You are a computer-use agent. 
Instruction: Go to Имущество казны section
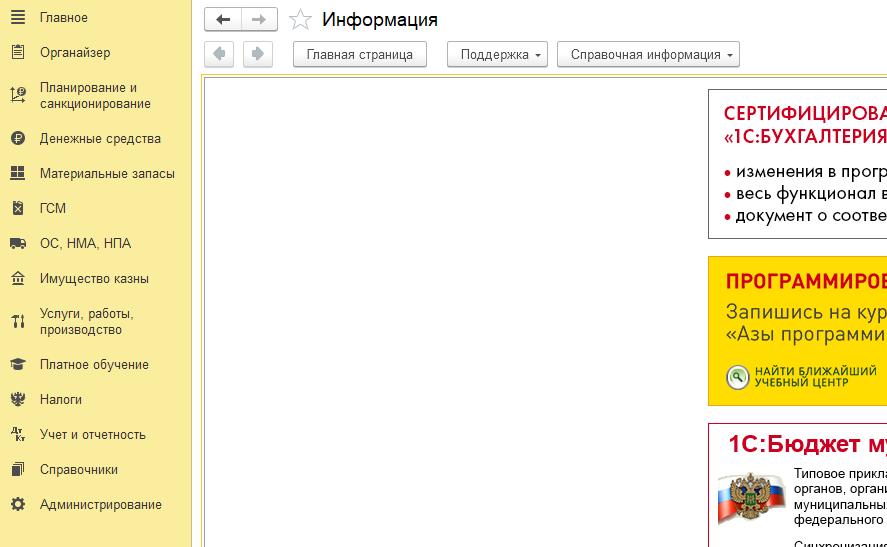coord(94,279)
